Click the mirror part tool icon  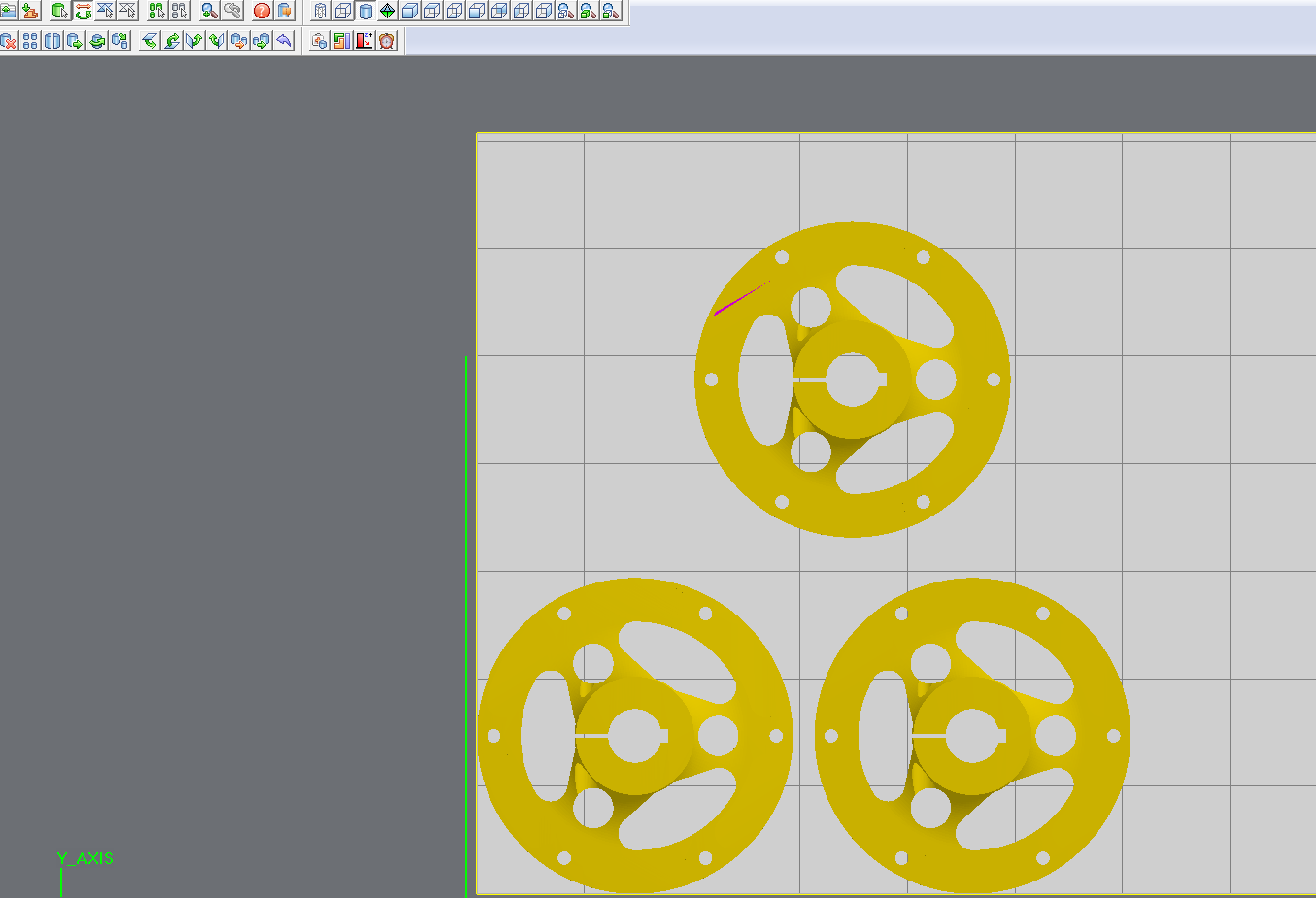[51, 40]
